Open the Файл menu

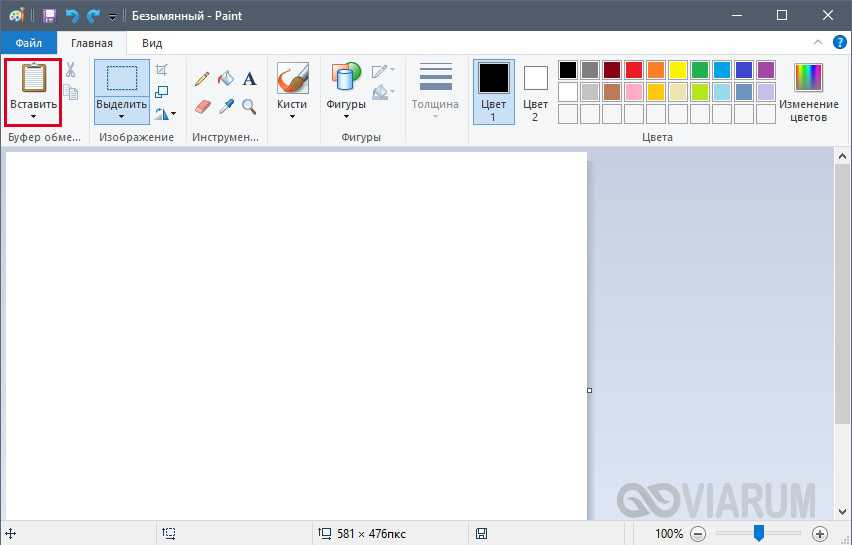pos(28,43)
